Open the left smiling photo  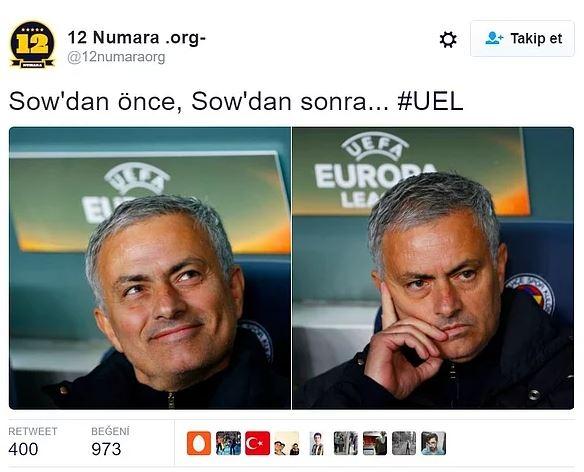coord(150,268)
